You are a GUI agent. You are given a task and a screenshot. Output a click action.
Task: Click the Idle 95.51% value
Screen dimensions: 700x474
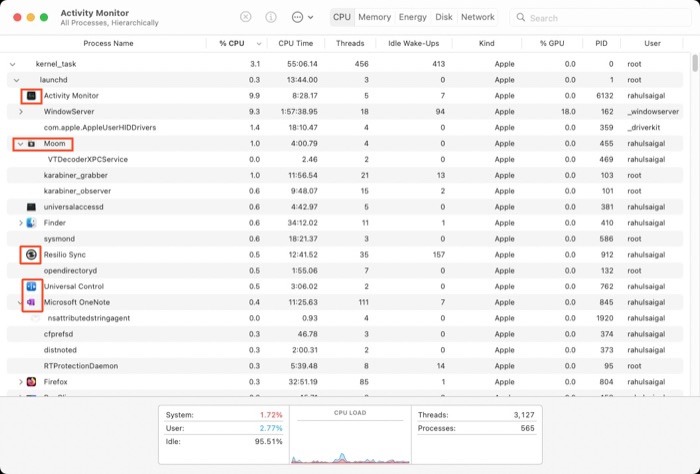269,441
